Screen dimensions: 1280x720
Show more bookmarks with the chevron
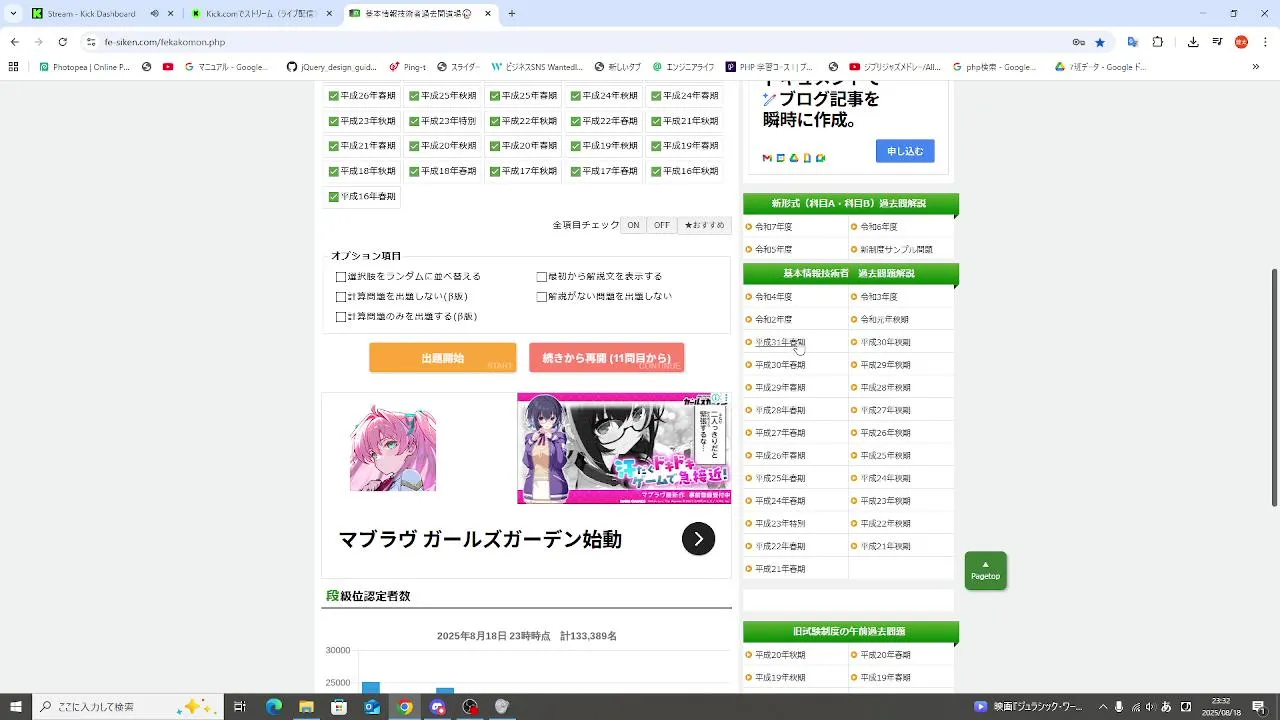tap(1256, 67)
